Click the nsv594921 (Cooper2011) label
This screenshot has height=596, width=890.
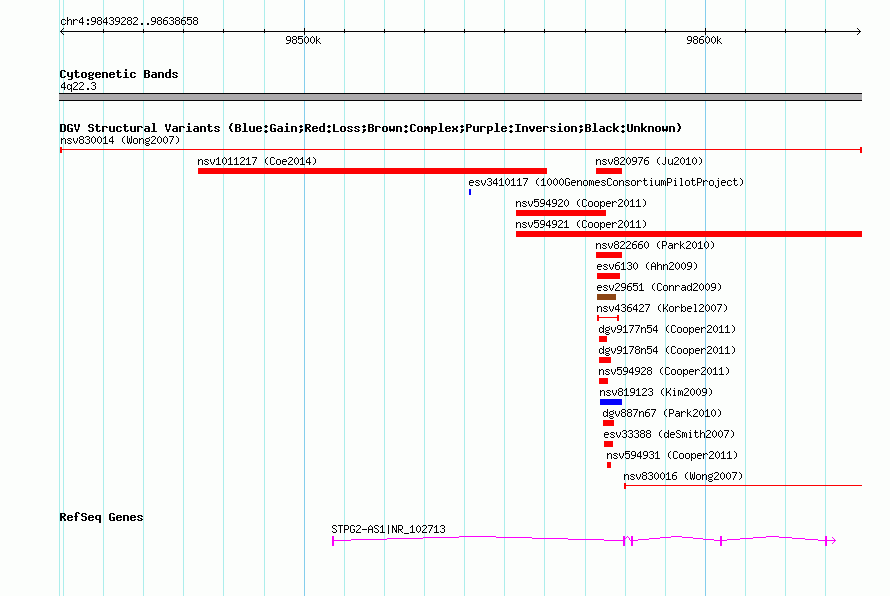(x=581, y=224)
